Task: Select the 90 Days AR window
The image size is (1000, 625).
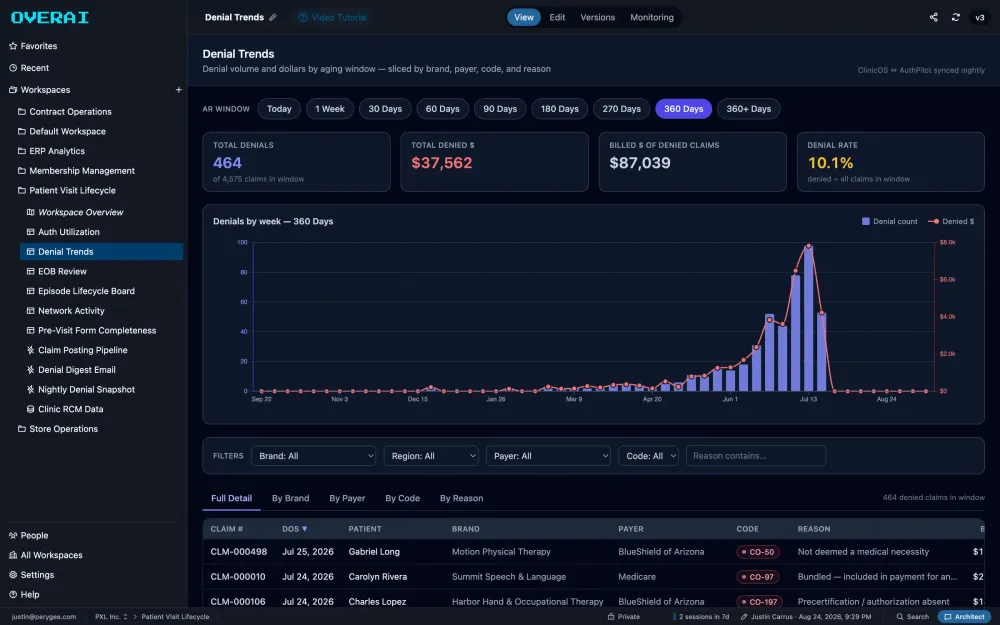Action: [x=500, y=109]
